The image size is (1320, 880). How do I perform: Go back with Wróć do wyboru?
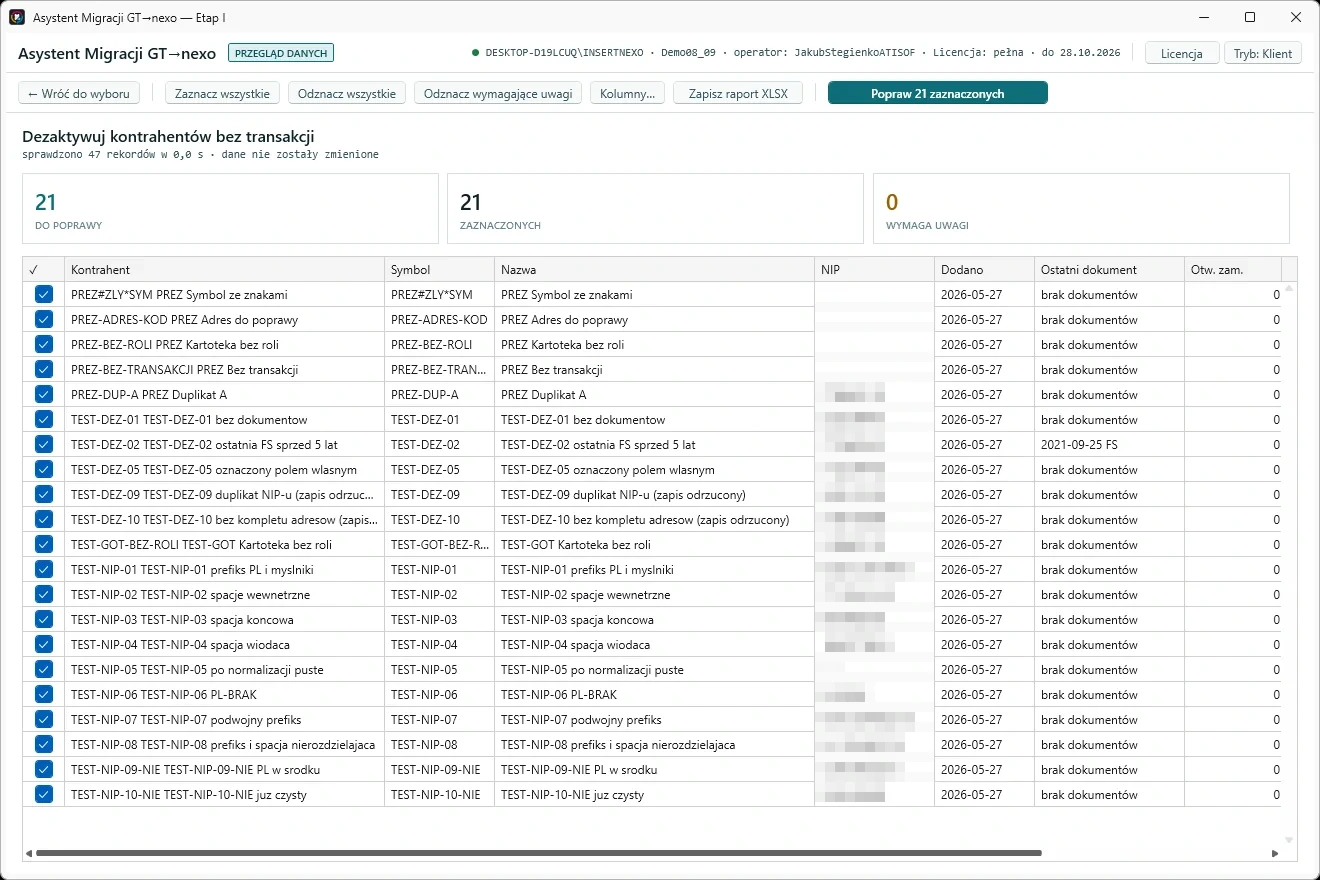79,93
